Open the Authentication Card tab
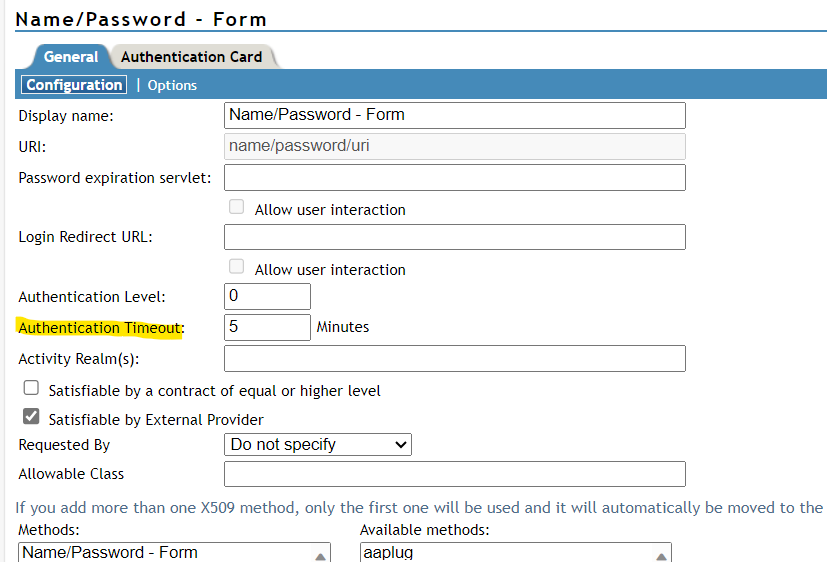This screenshot has height=562, width=827. point(191,57)
